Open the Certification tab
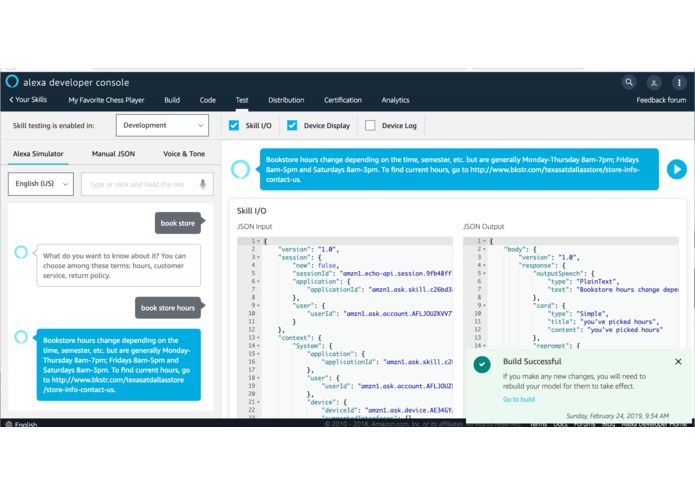This screenshot has width=695, height=494. [x=343, y=100]
